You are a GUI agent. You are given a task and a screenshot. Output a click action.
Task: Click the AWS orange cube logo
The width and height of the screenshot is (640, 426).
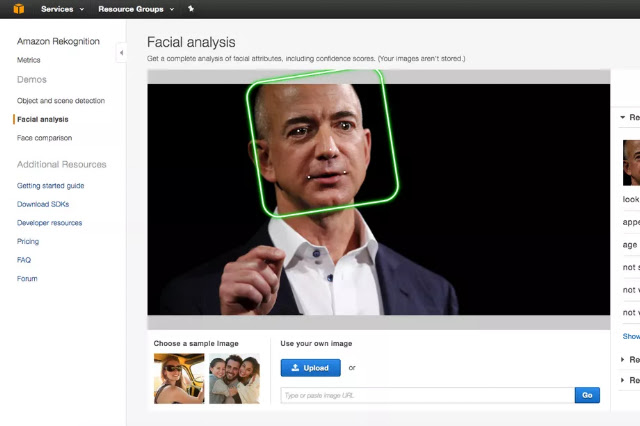(19, 9)
